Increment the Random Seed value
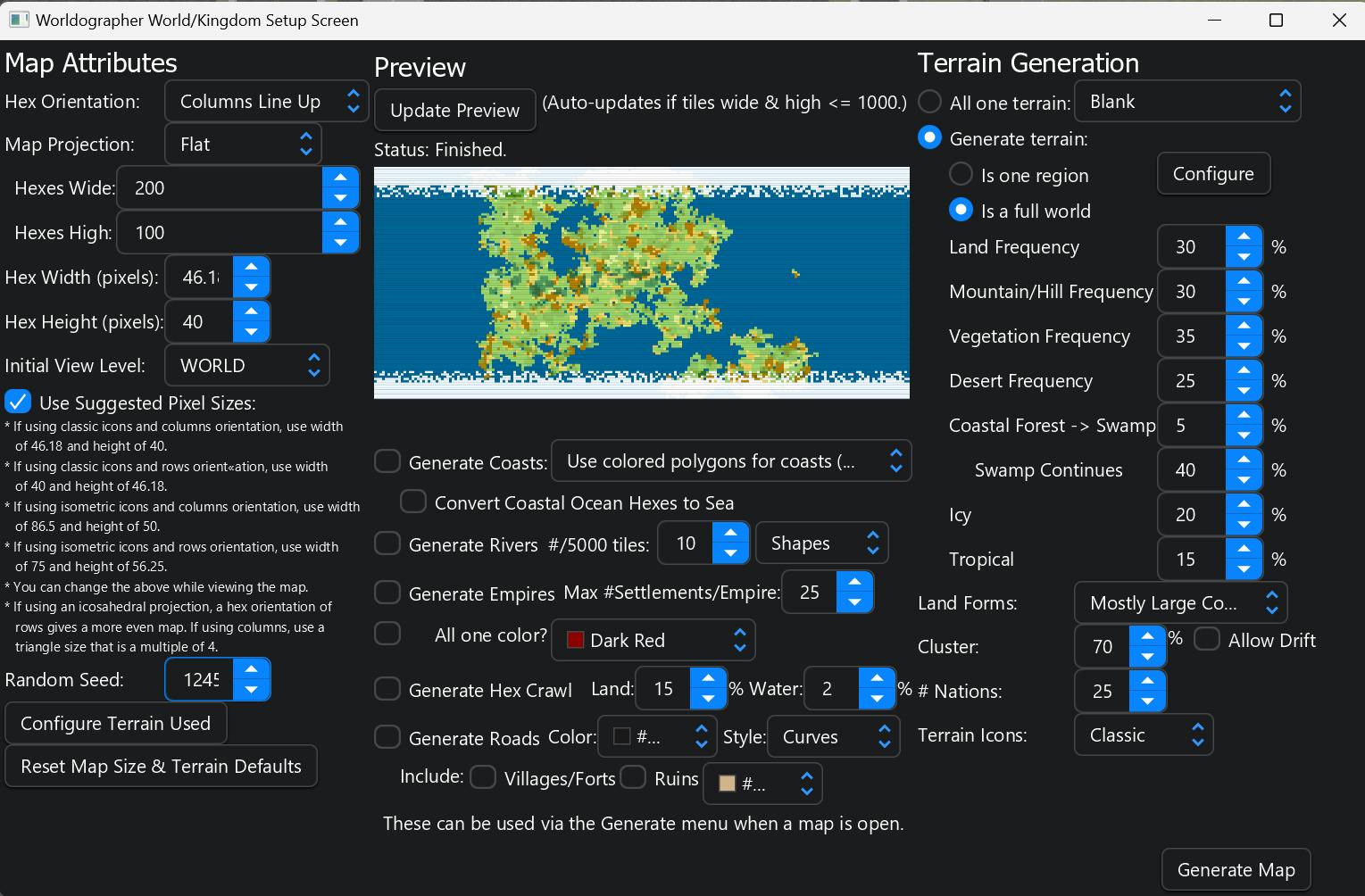Image resolution: width=1365 pixels, height=896 pixels. coord(251,669)
